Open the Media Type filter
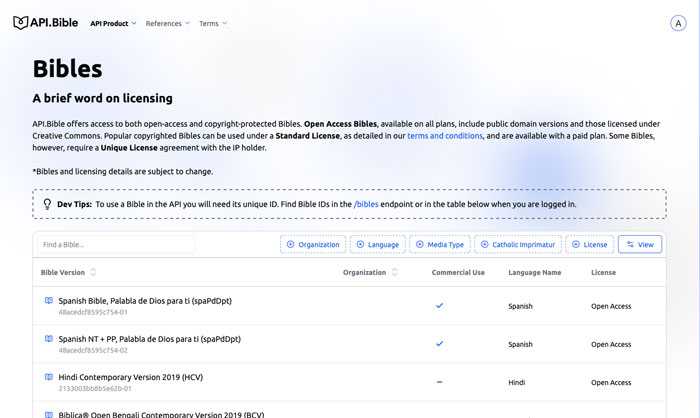Image resolution: width=700 pixels, height=418 pixels. point(440,244)
